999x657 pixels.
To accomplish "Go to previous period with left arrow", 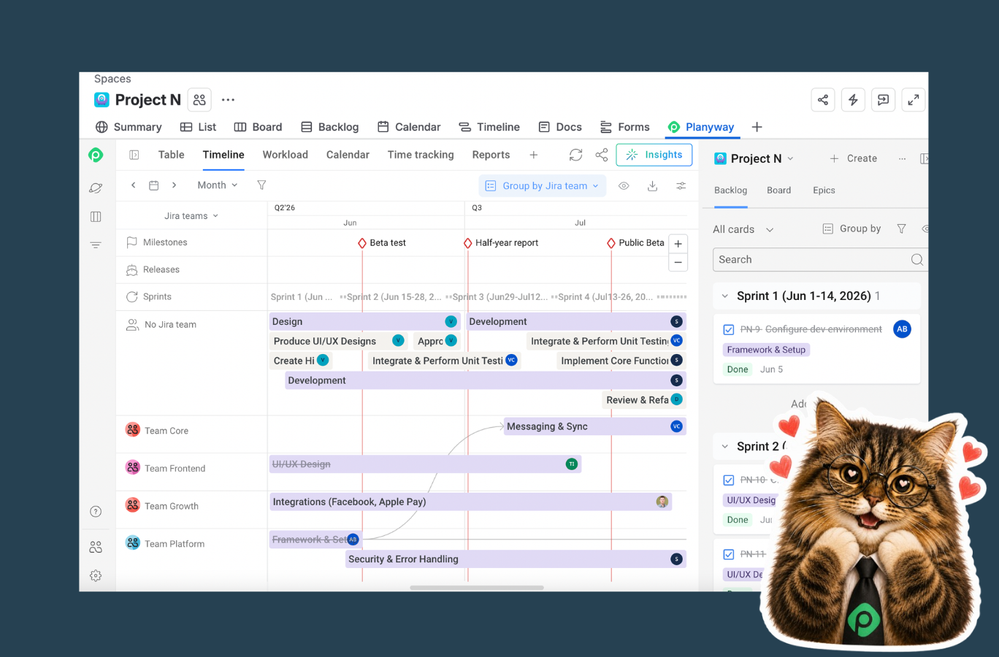I will pyautogui.click(x=133, y=185).
